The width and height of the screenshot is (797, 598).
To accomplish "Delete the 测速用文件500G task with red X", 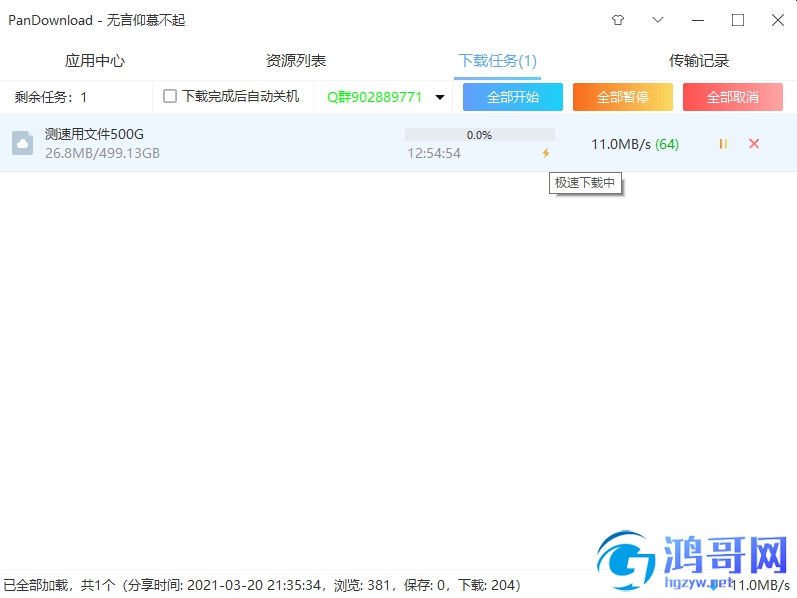I will (754, 143).
